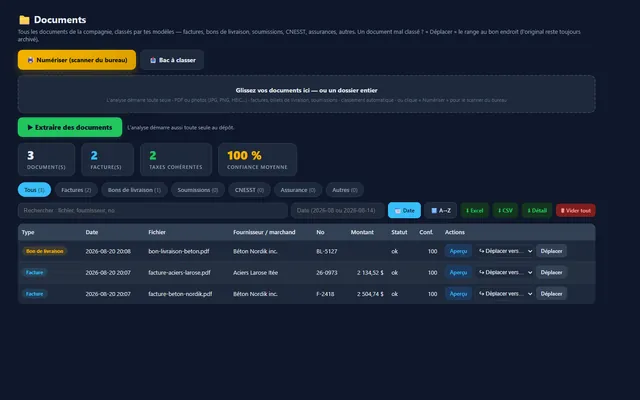Image resolution: width=640 pixels, height=400 pixels.
Task: Switch to the Factures (2) tab
Action: 76,190
